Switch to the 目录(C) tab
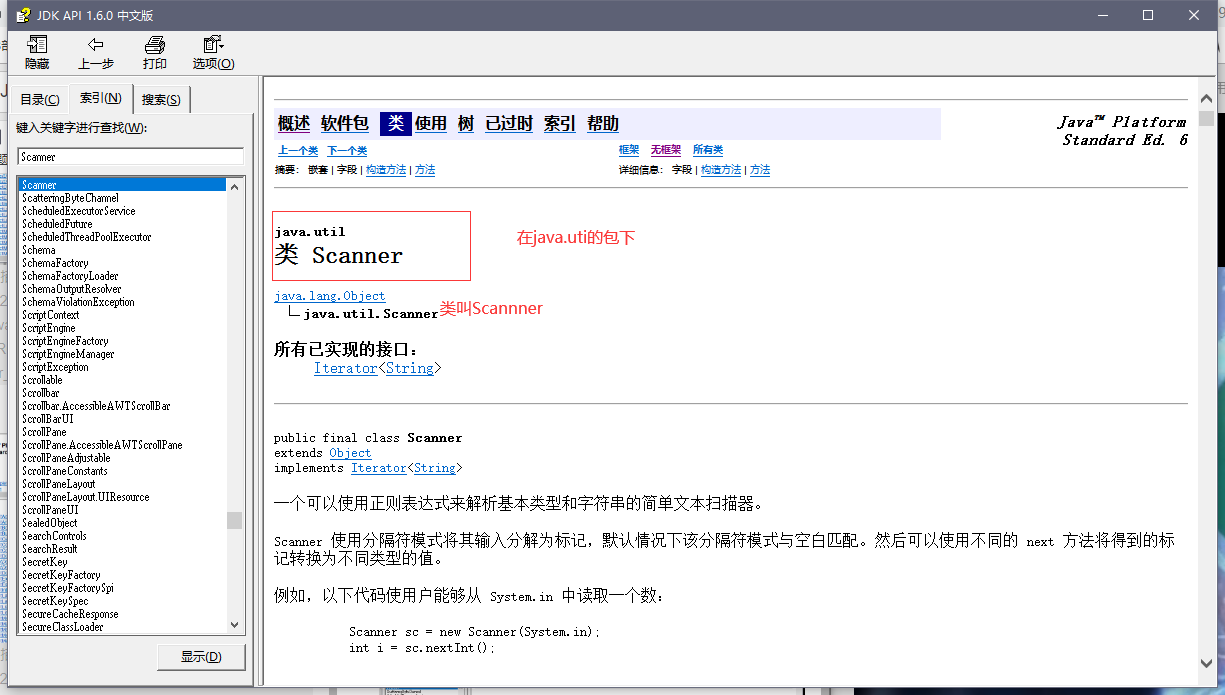The image size is (1225, 695). pyautogui.click(x=39, y=99)
